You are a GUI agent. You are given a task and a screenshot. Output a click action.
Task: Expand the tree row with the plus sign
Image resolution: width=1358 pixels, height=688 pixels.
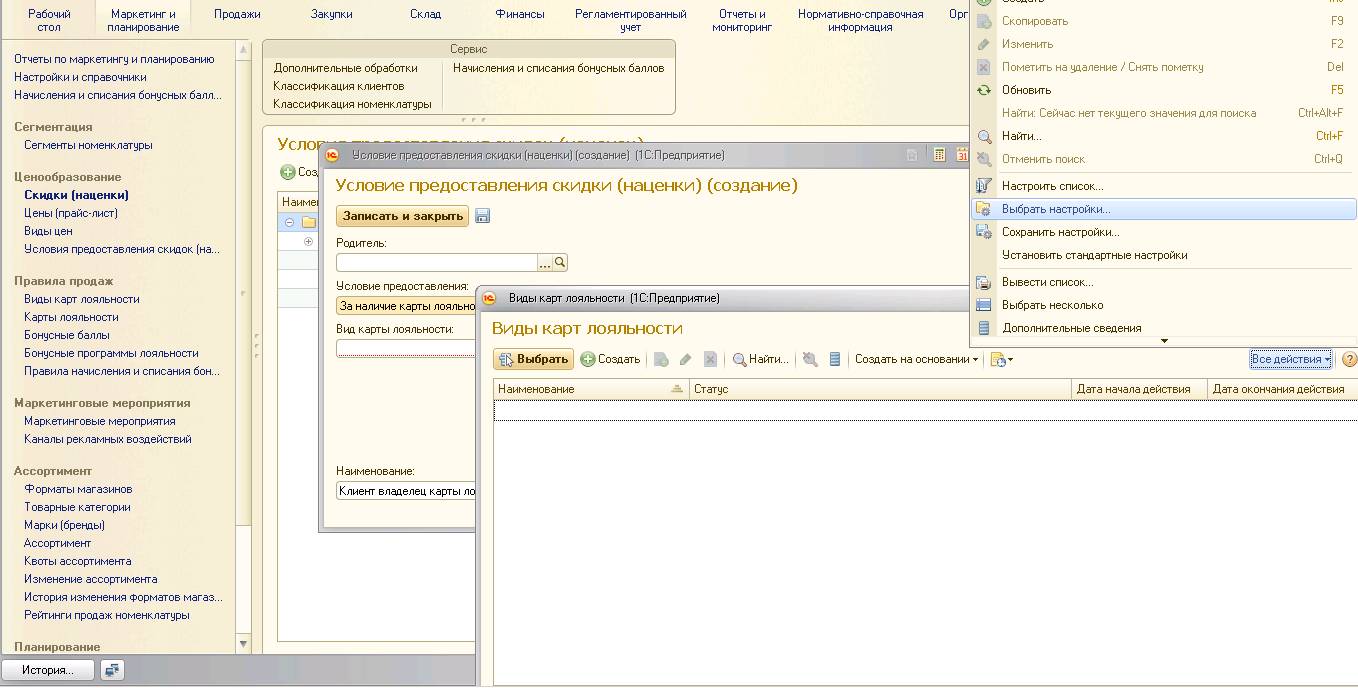tap(308, 241)
